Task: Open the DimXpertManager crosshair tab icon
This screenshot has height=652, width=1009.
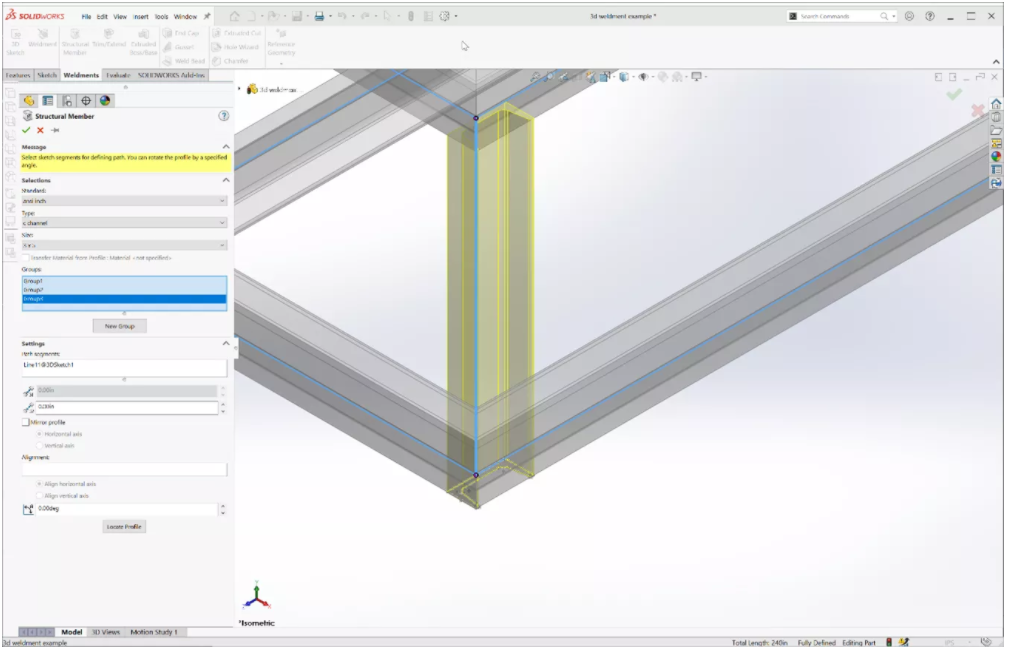Action: point(86,101)
